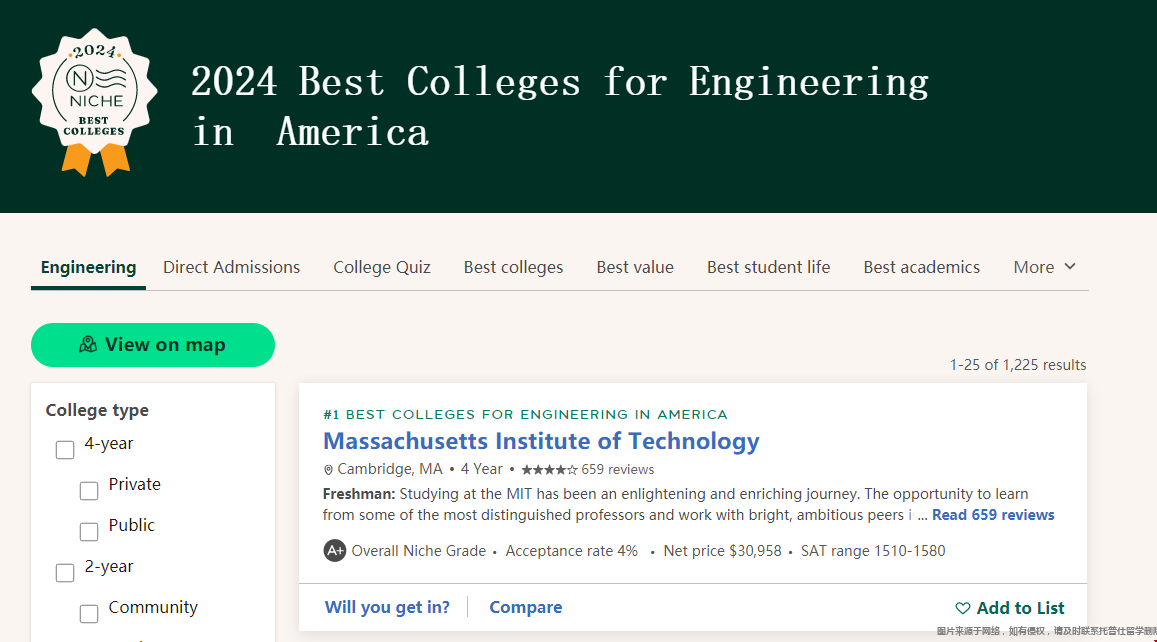Viewport: 1157px width, 642px height.
Task: Click the A+ Overall Niche Grade badge
Action: [334, 550]
